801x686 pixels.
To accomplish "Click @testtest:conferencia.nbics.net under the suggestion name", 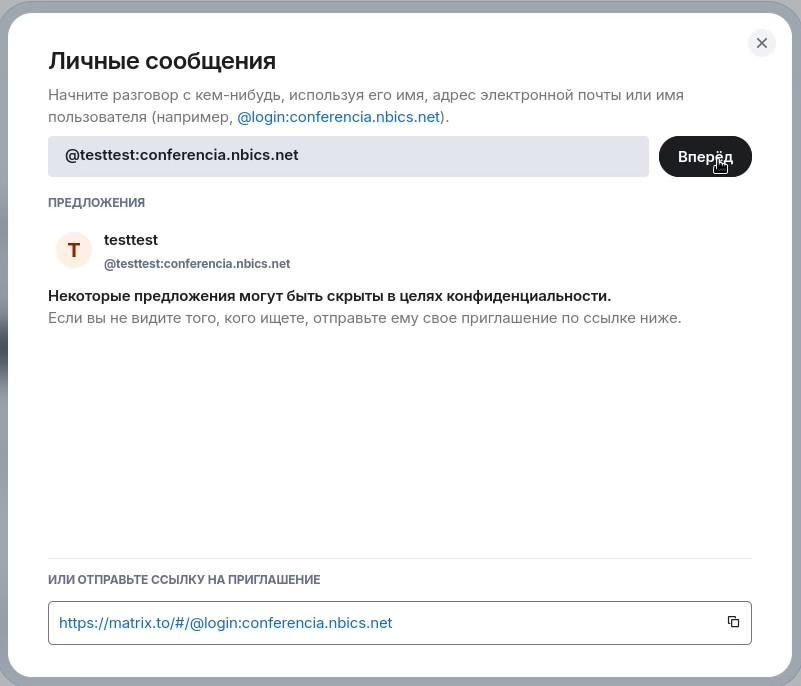I will point(197,264).
